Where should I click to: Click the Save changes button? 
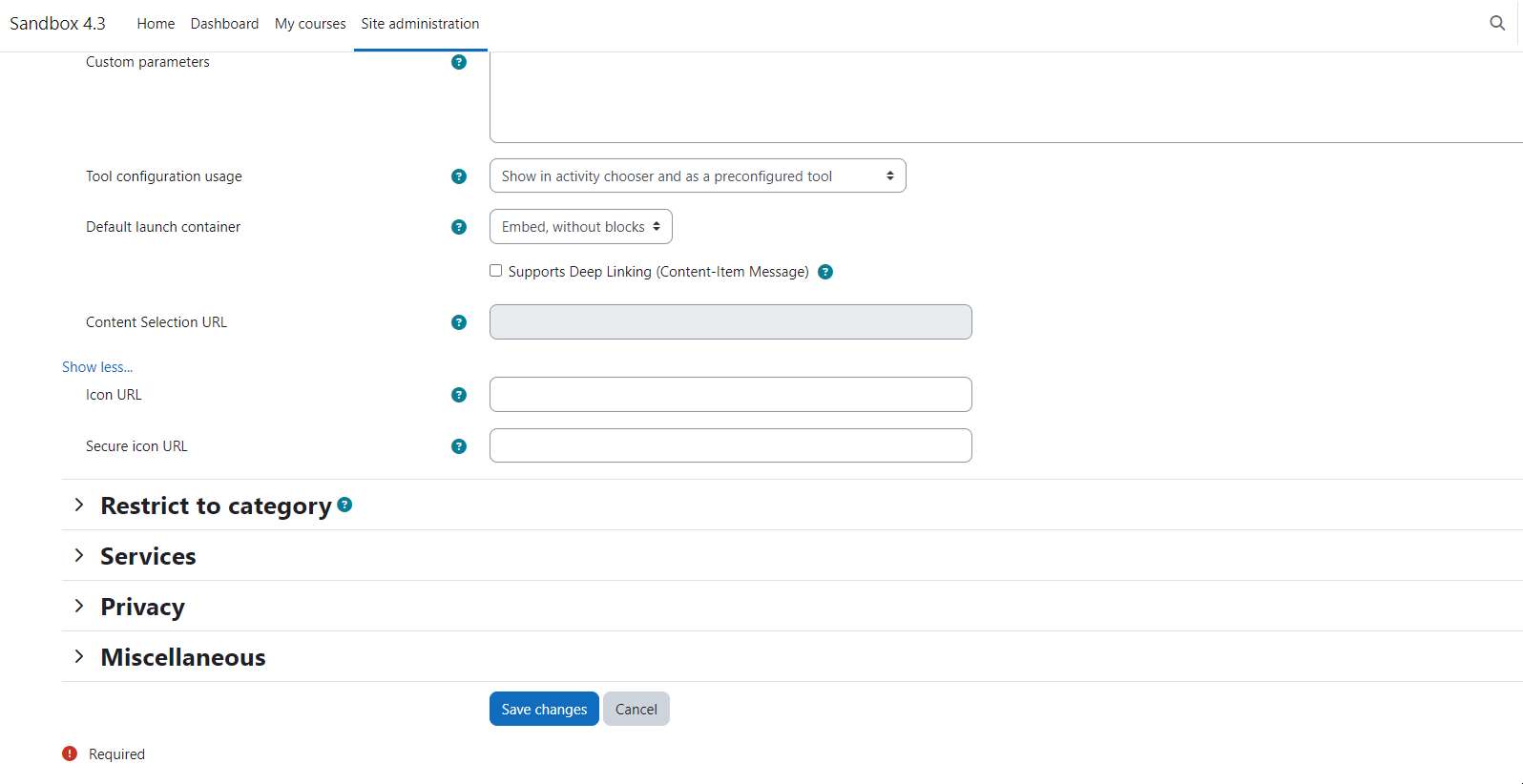(544, 709)
